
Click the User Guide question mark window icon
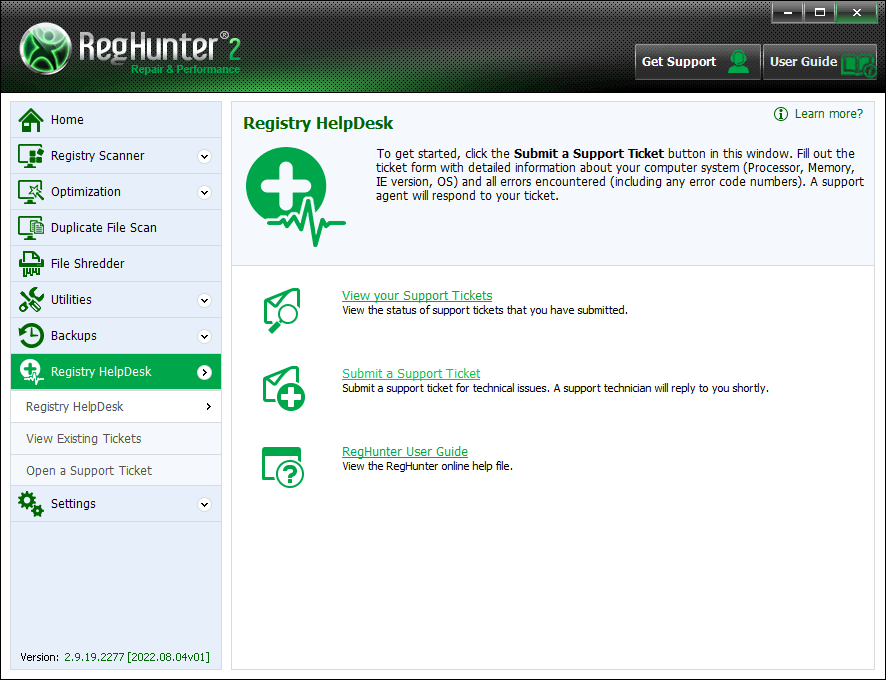[x=282, y=466]
